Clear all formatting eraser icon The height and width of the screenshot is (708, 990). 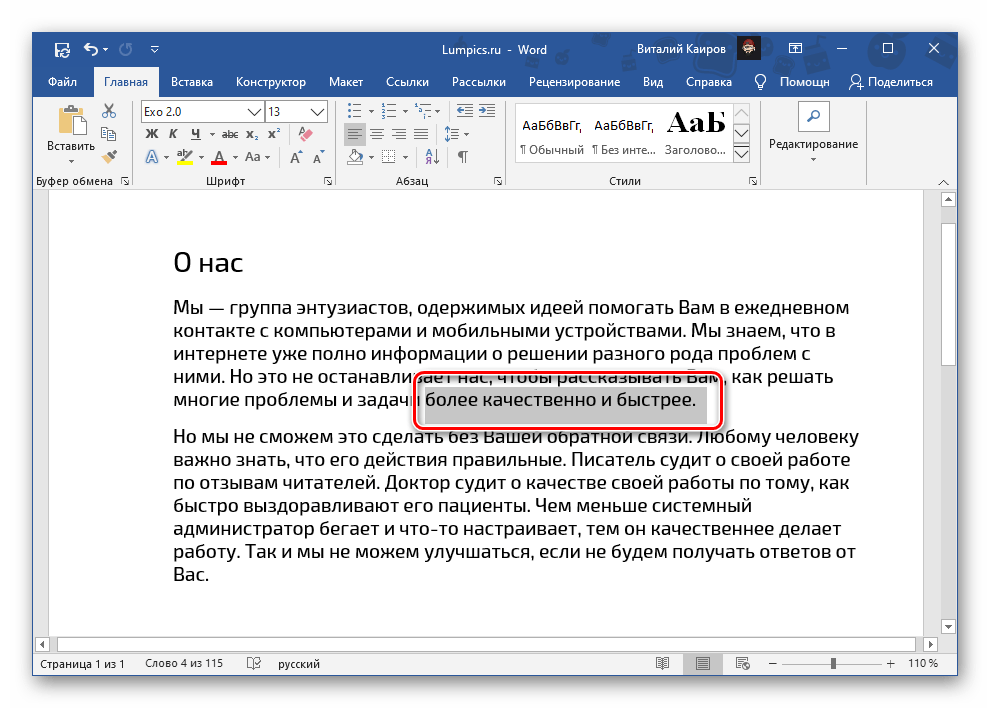pyautogui.click(x=306, y=134)
